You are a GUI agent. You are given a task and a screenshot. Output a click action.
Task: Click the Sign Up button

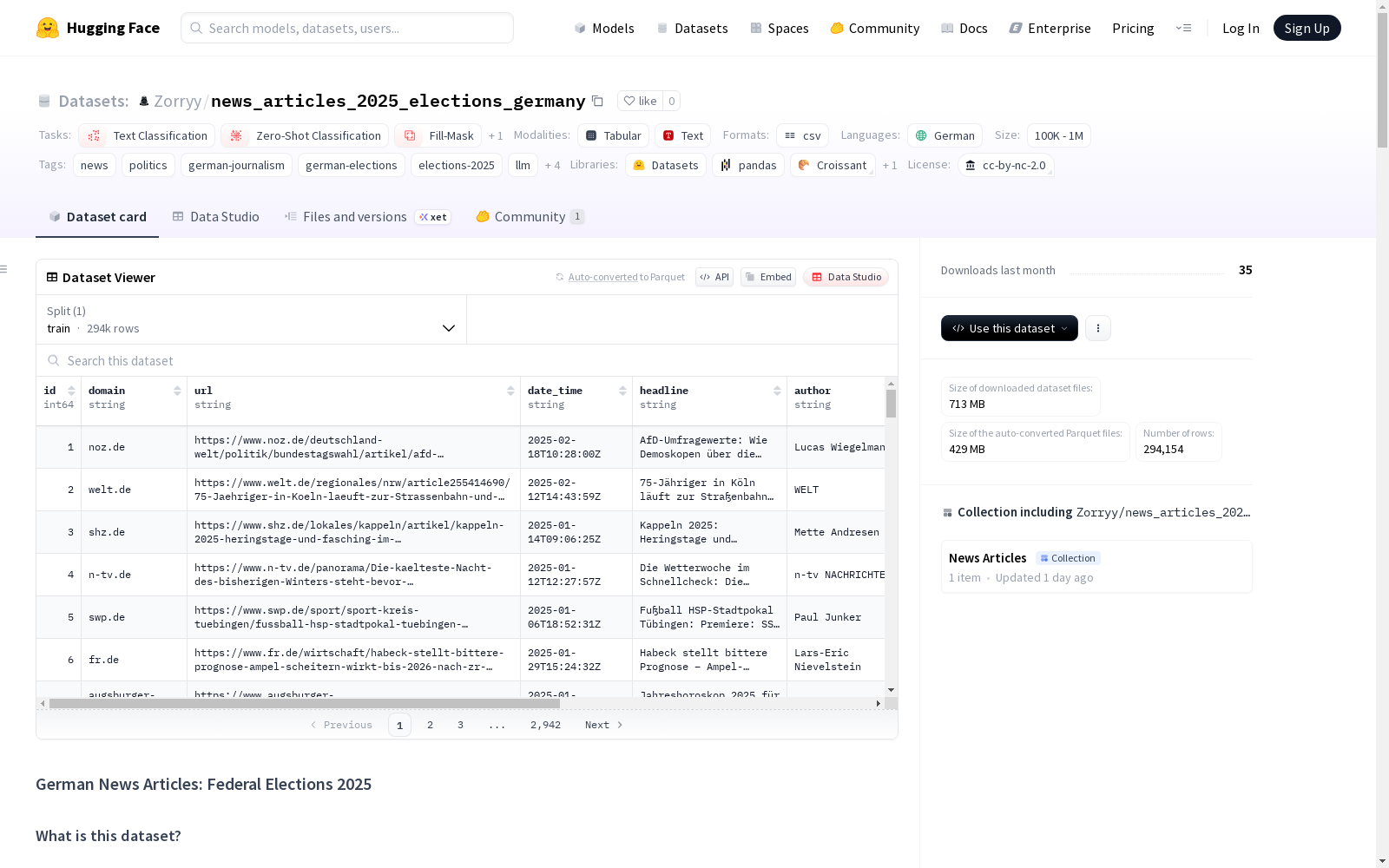pyautogui.click(x=1307, y=28)
